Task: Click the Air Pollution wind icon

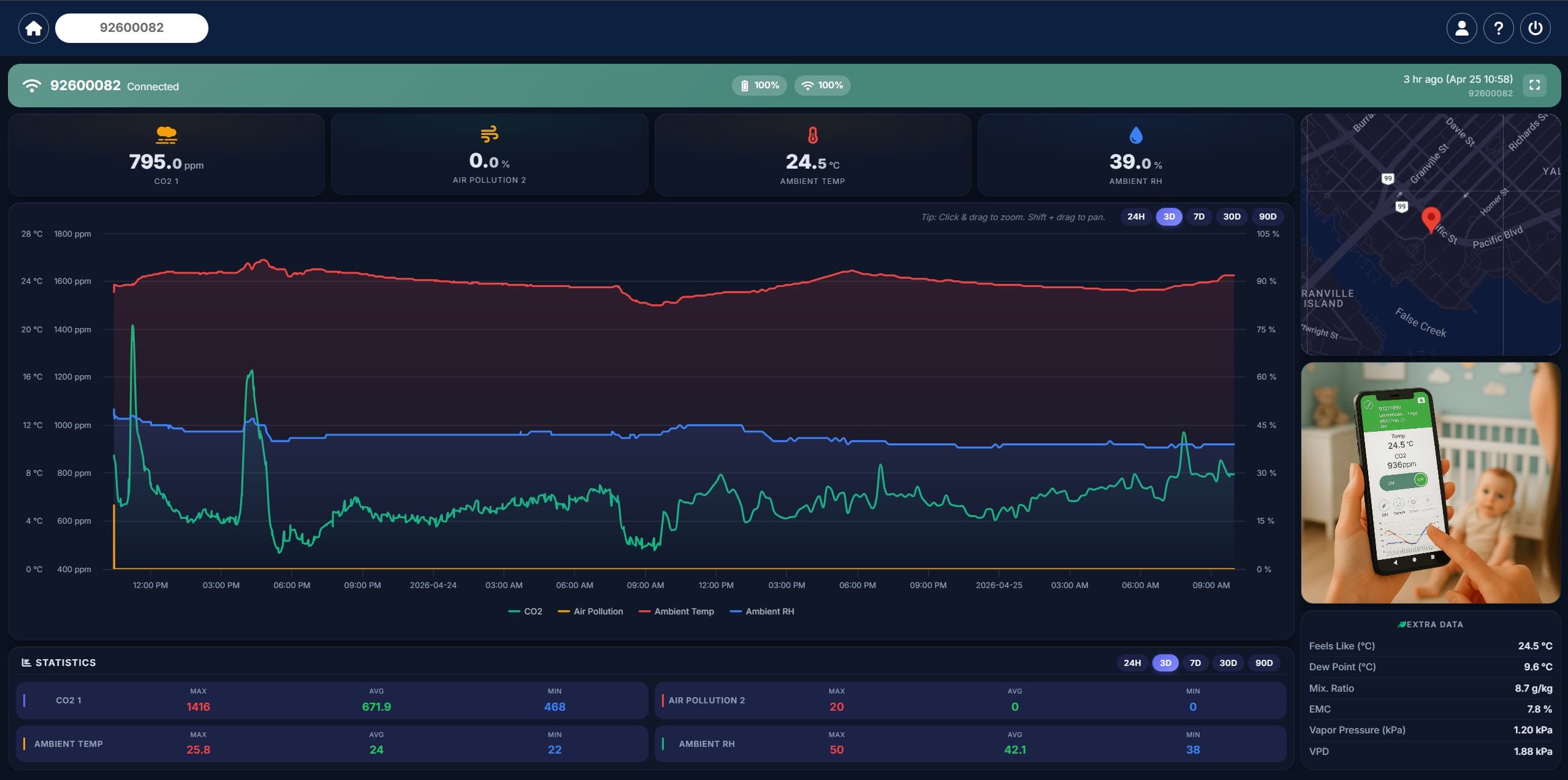Action: point(489,134)
